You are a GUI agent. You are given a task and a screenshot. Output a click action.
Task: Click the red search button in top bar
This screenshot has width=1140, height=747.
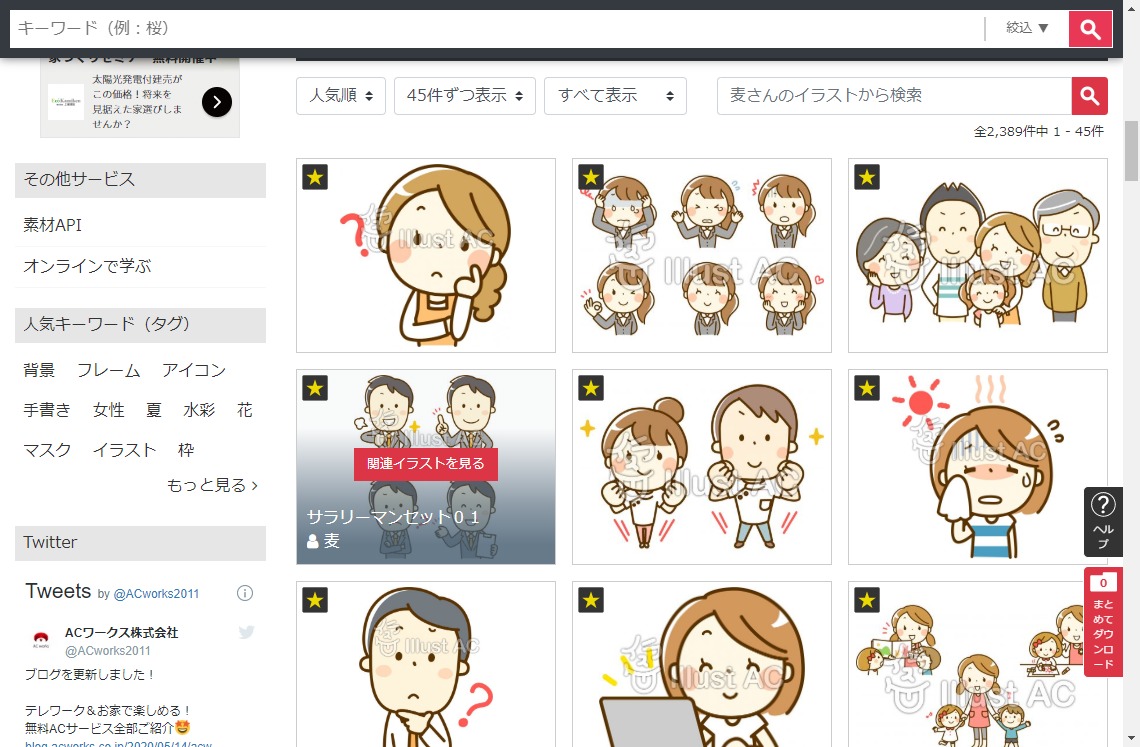pos(1089,28)
